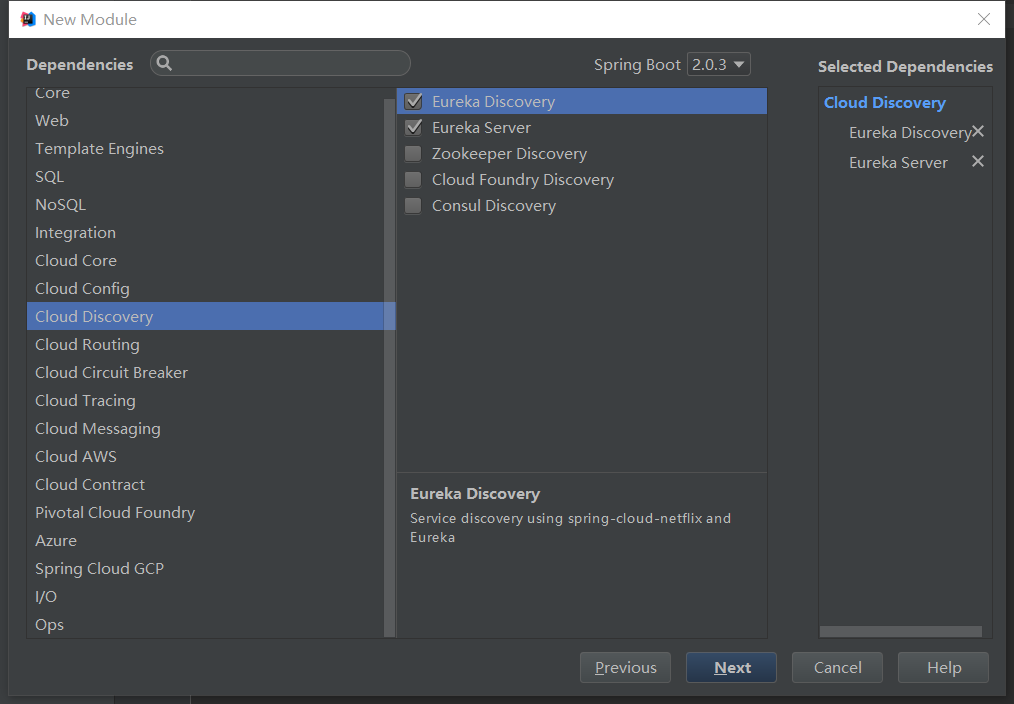Select the Eureka Server list row label
This screenshot has width=1014, height=704.
point(481,127)
